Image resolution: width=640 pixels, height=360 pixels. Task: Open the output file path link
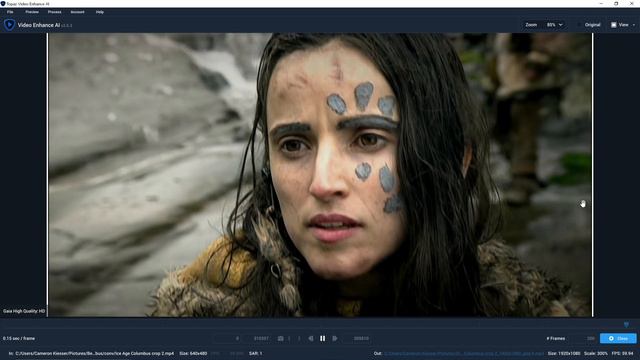pos(464,353)
